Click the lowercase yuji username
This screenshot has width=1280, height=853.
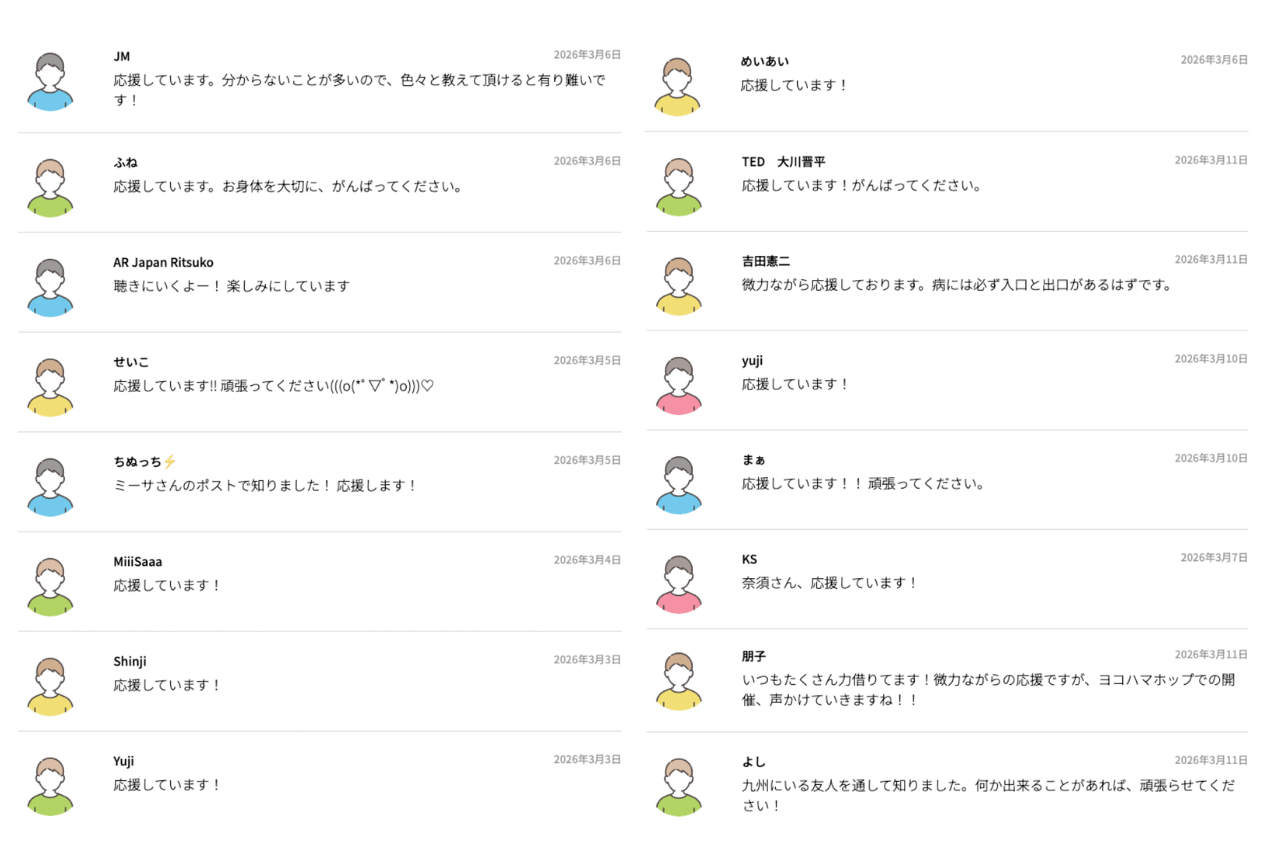752,360
